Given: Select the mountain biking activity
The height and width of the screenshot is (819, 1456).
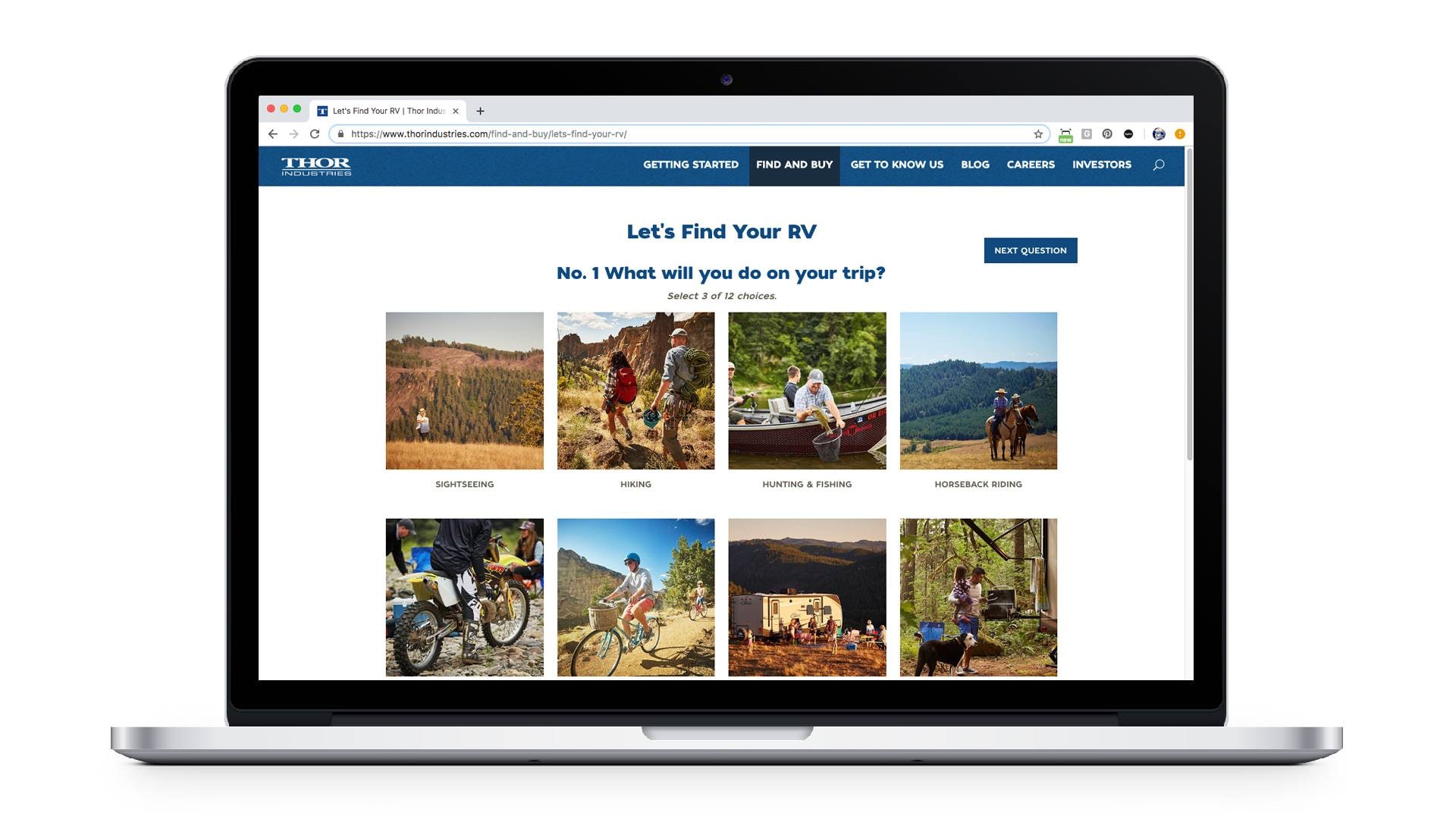Looking at the screenshot, I should pos(635,596).
